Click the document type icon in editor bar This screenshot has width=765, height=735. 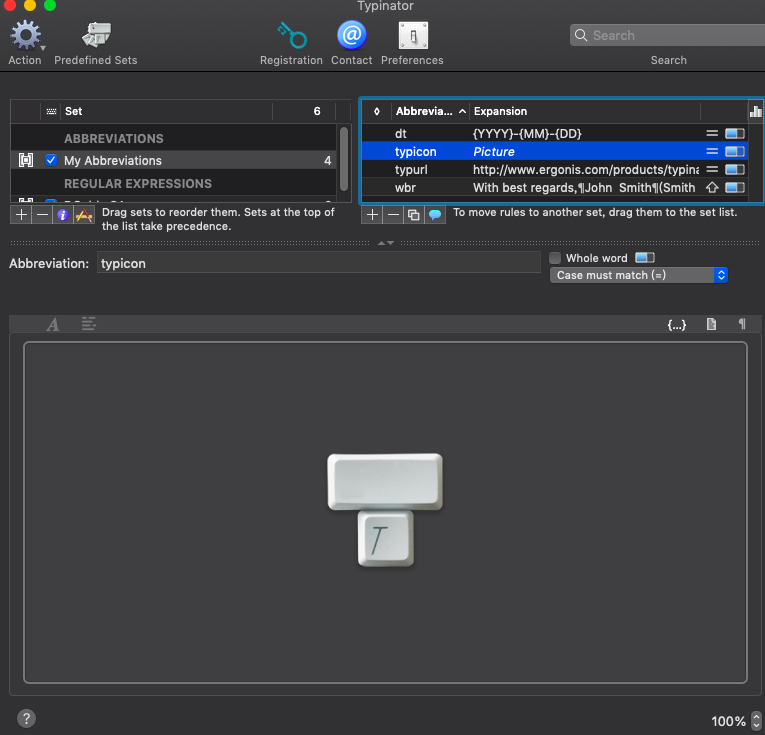pos(711,324)
